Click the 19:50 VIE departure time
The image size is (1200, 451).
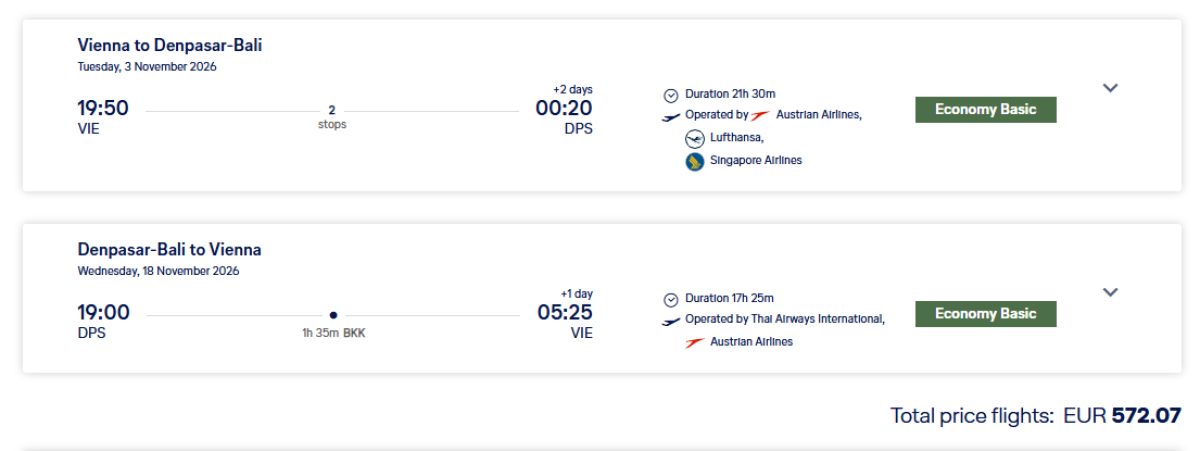click(103, 108)
